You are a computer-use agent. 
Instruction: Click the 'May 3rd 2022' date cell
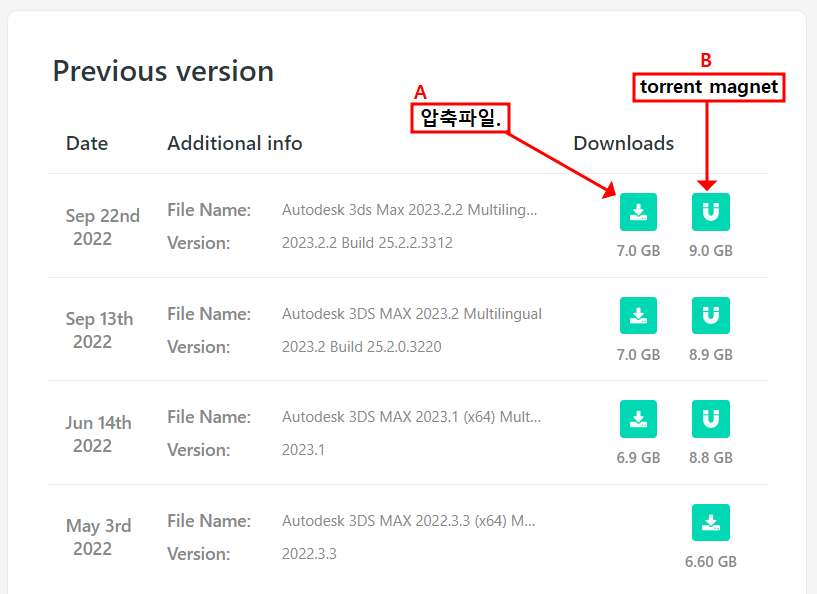pyautogui.click(x=98, y=537)
